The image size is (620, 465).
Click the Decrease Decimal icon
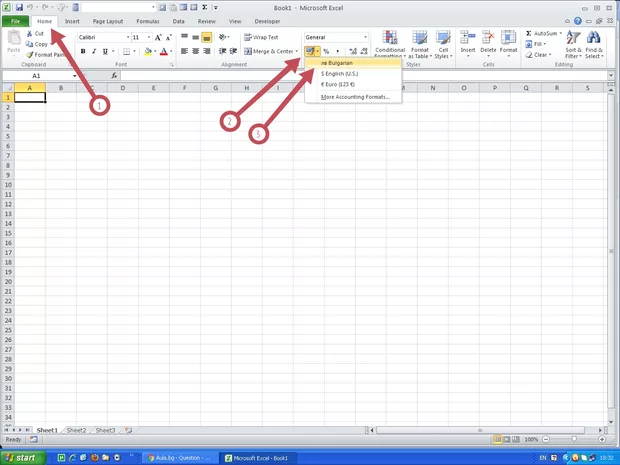(364, 51)
